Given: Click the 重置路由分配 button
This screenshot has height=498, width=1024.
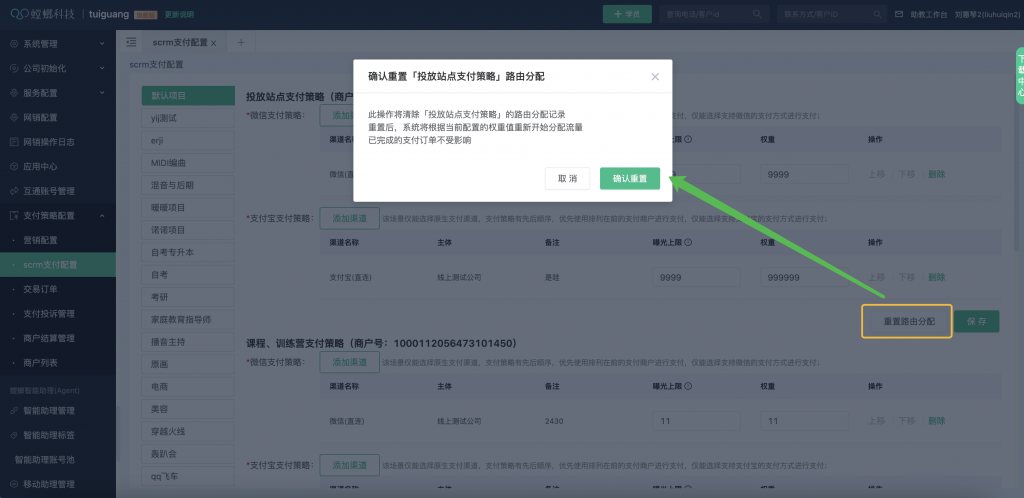Looking at the screenshot, I should tap(908, 322).
